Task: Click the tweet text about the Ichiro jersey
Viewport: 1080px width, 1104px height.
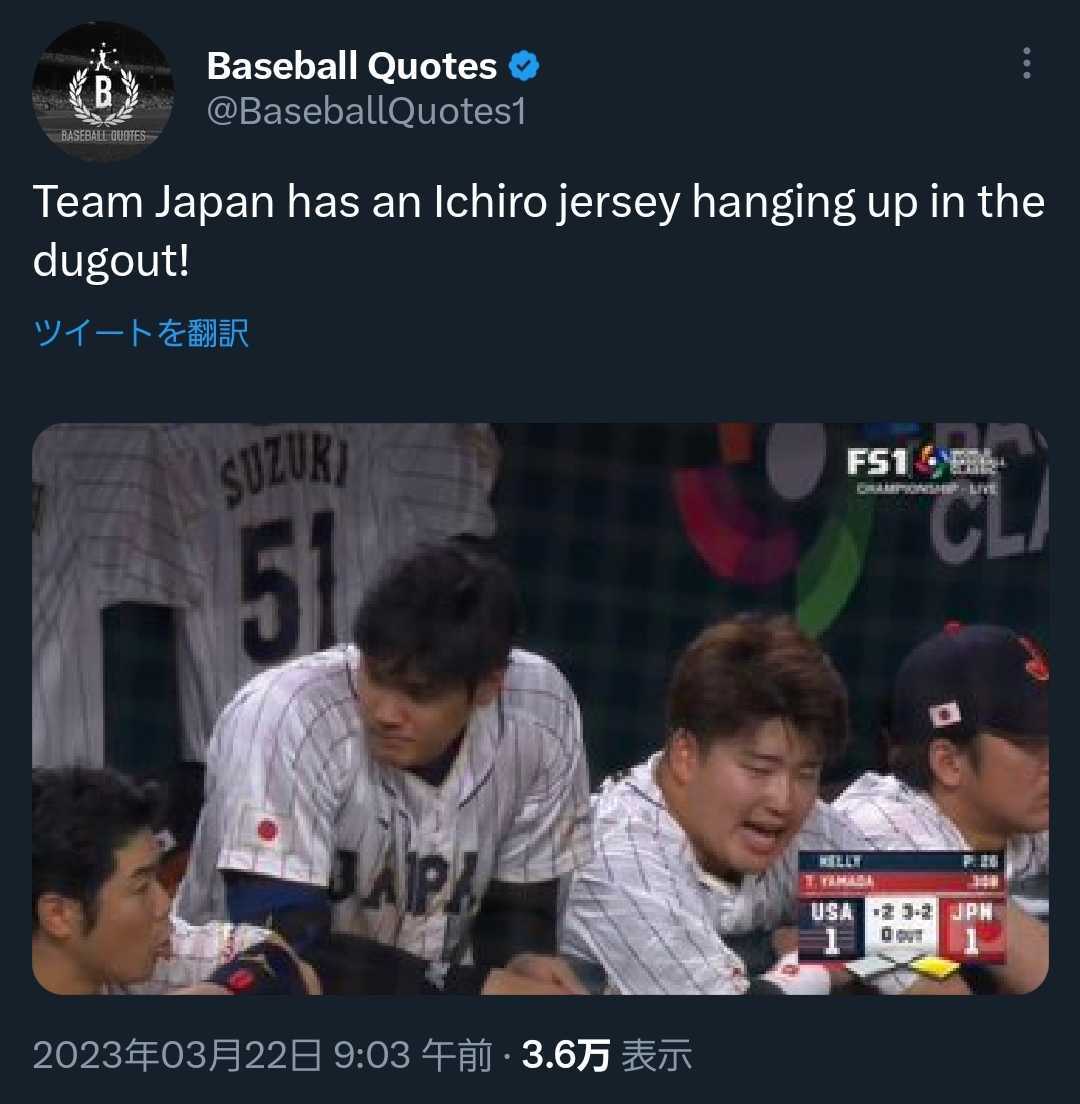Action: tap(539, 231)
